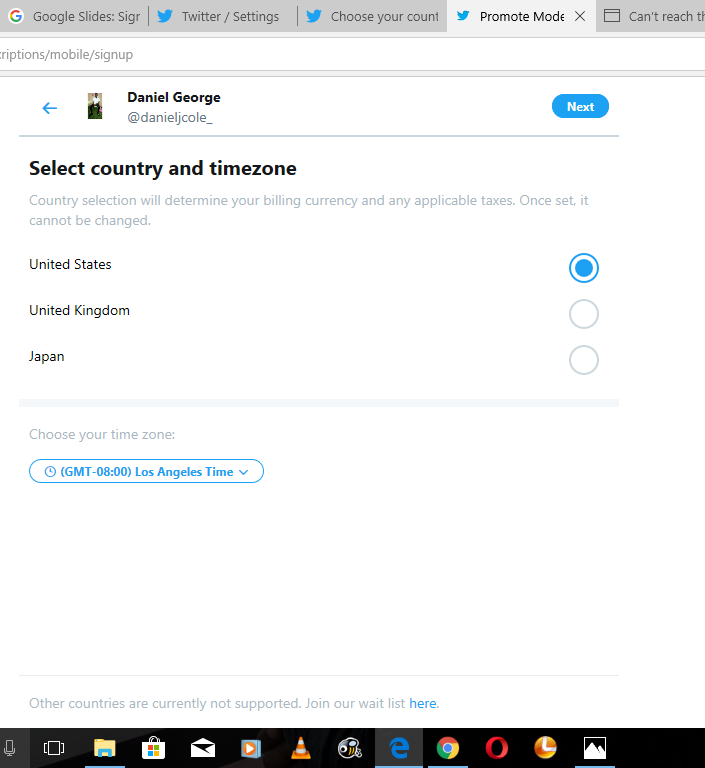
Task: Launch VLC media player cone icon
Action: [300, 748]
